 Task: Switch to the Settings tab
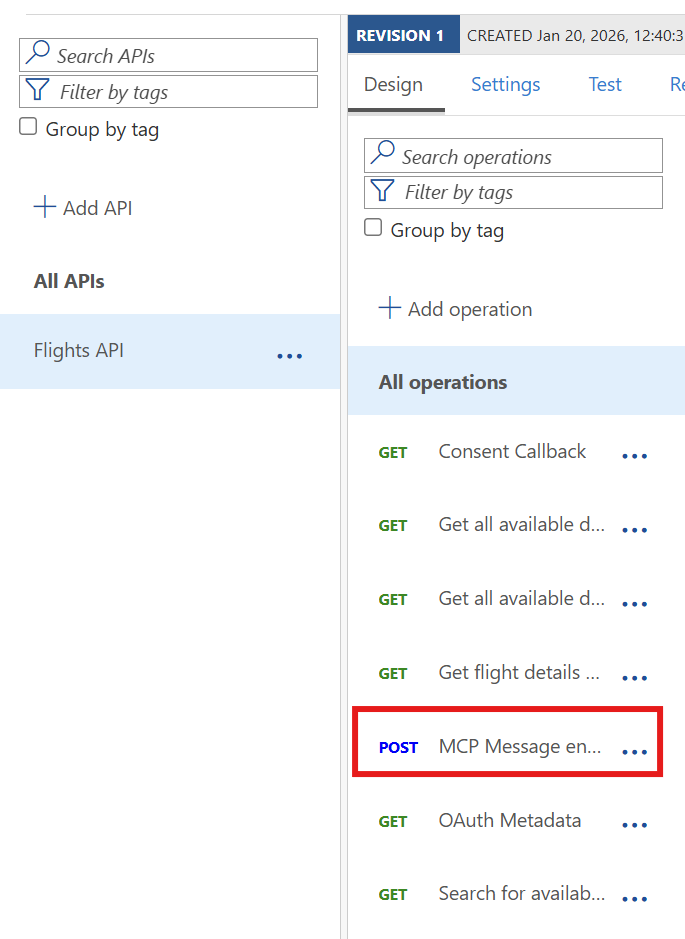point(505,85)
